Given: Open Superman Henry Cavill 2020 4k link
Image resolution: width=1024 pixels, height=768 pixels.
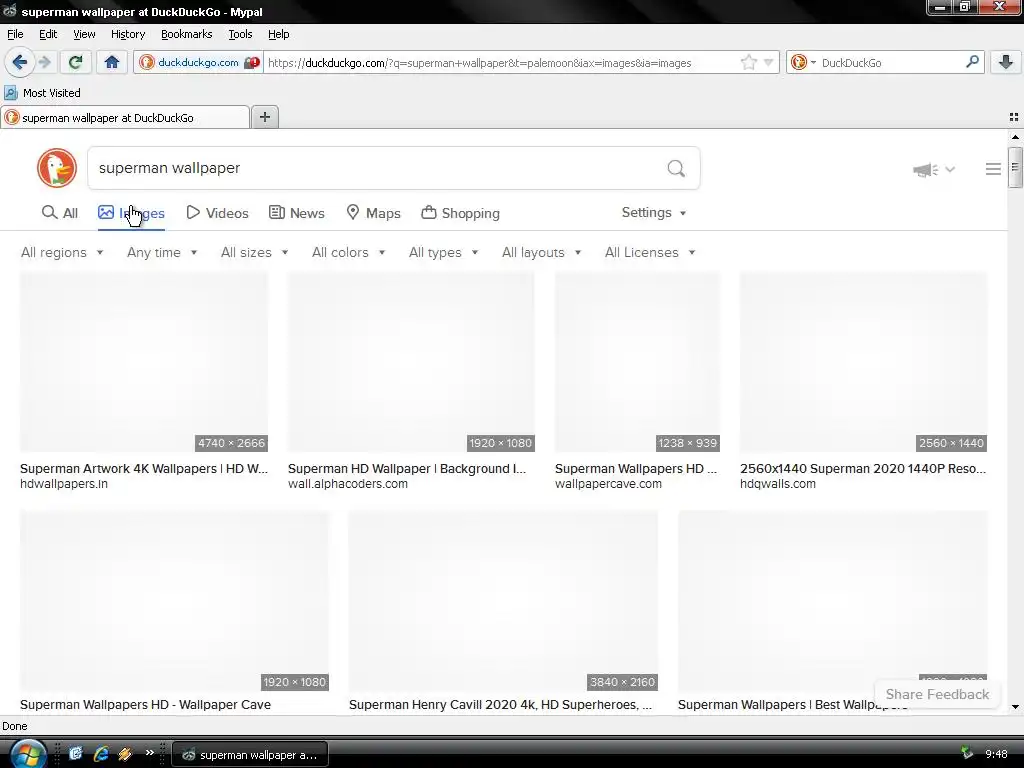Looking at the screenshot, I should [x=500, y=705].
